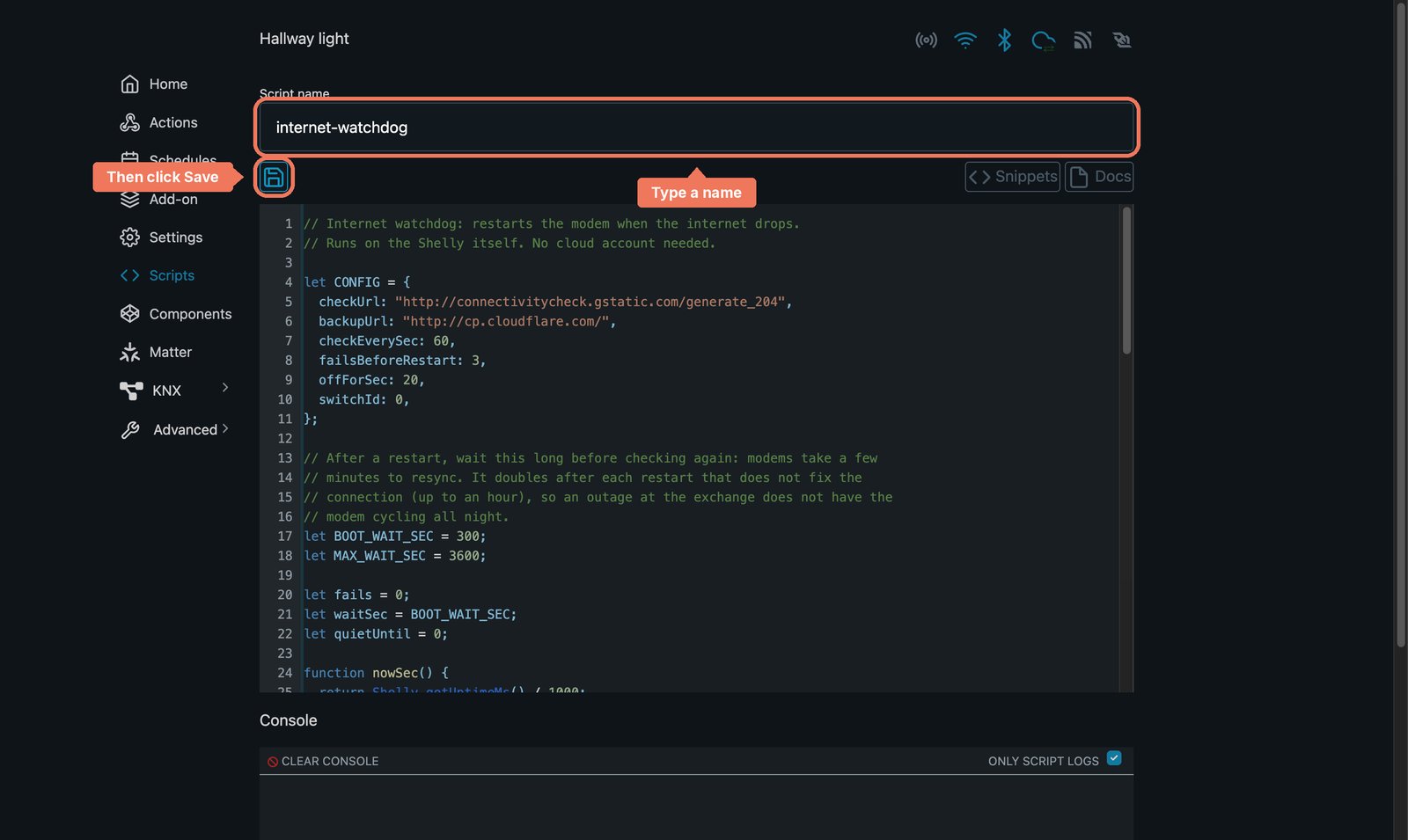This screenshot has height=840, width=1408.
Task: Click line 'let quietUntil = 0;'
Action: [376, 634]
